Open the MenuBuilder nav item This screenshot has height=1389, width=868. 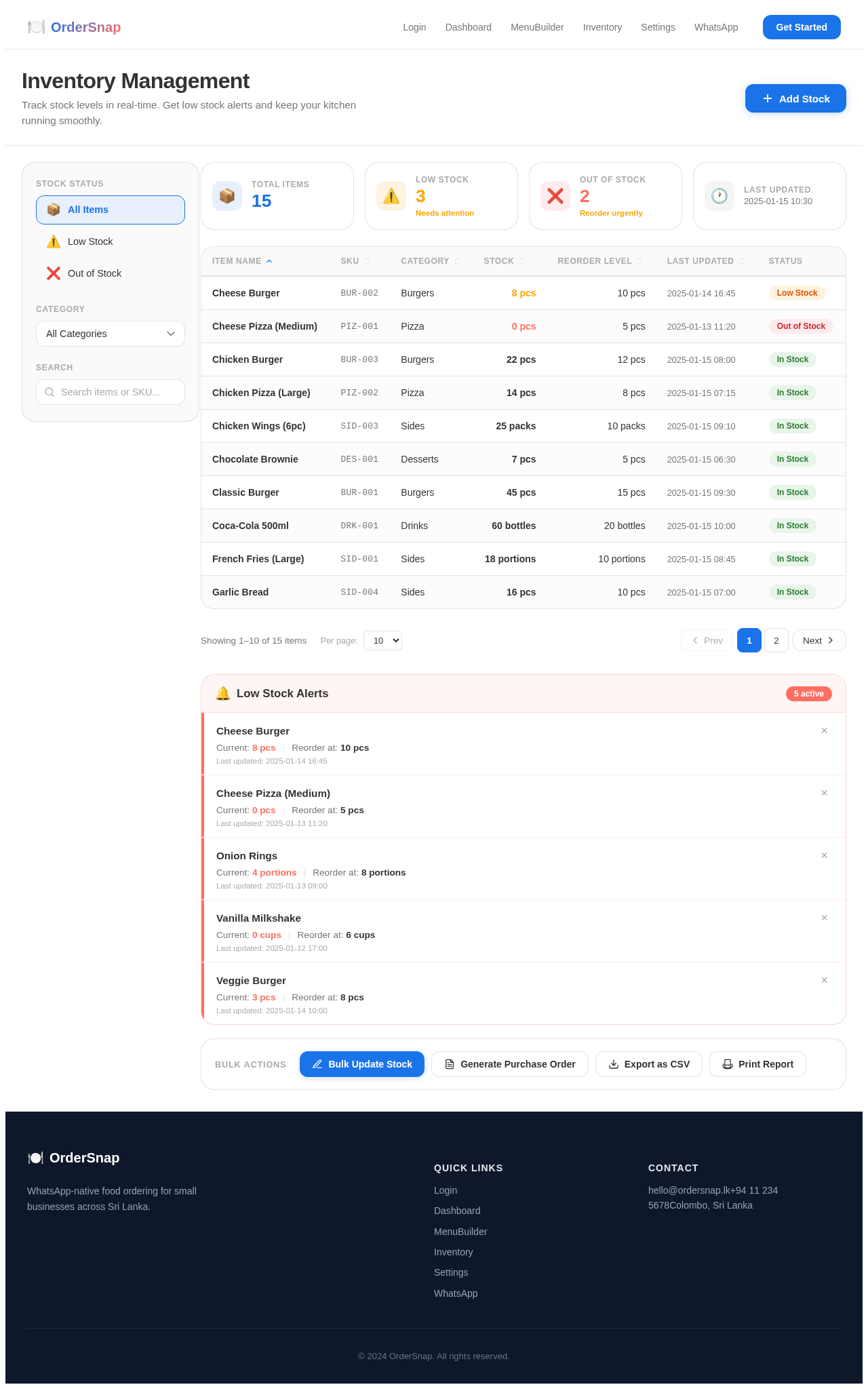[537, 27]
